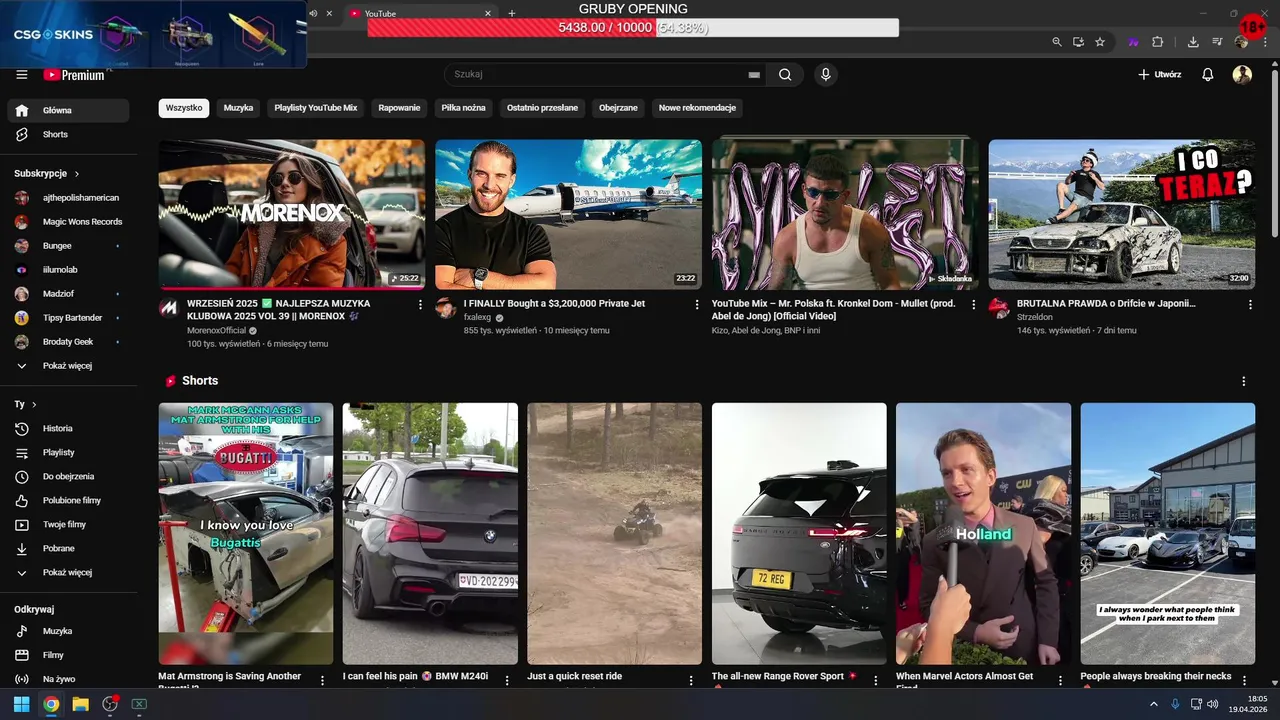Open ajthepolishamerican subscription channel

click(68, 198)
